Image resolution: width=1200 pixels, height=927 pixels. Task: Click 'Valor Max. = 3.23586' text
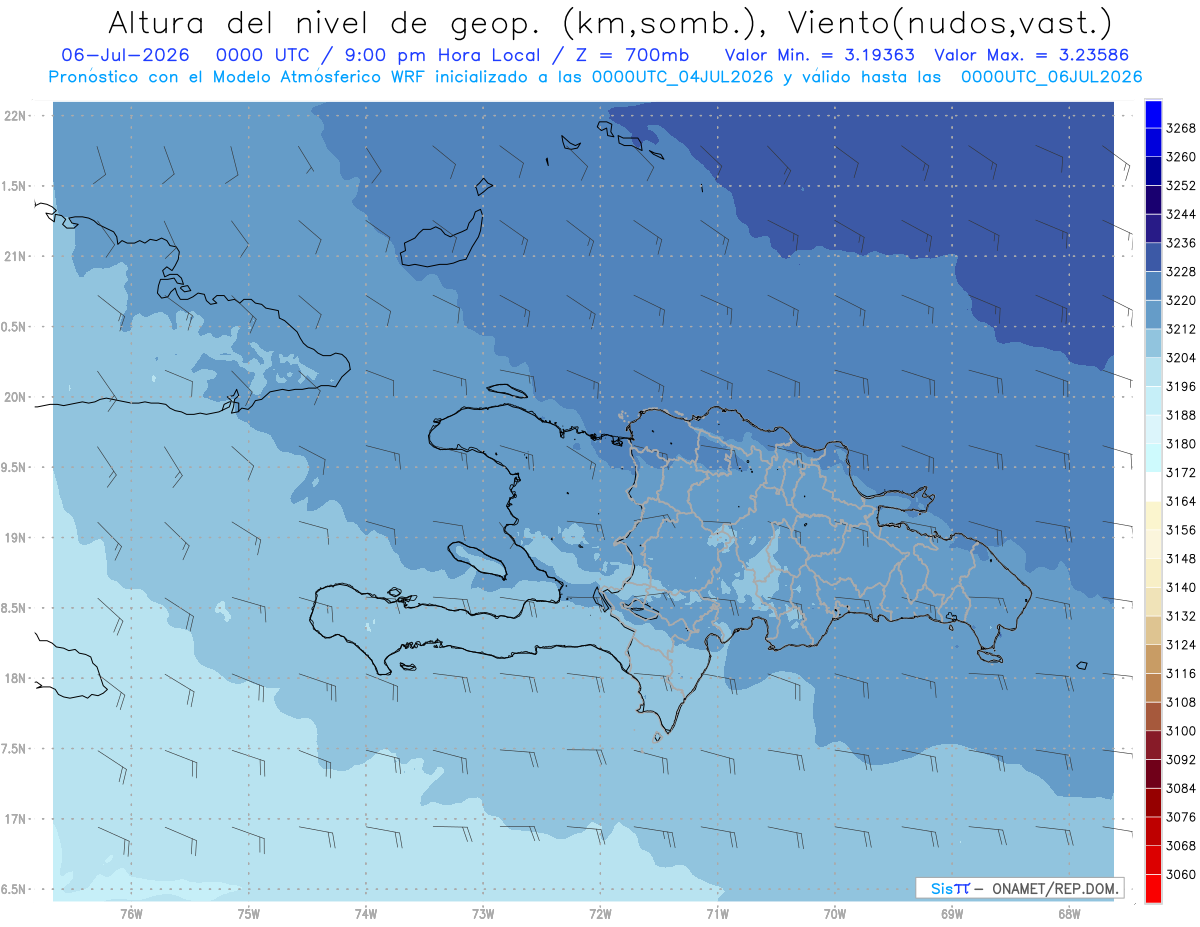pos(1034,55)
